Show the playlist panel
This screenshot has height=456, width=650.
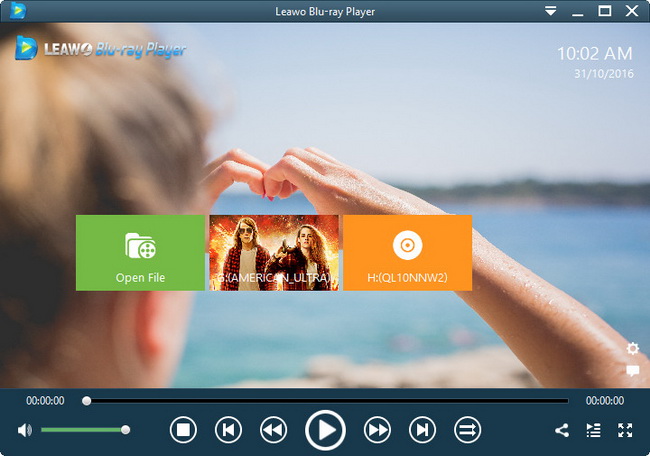pos(593,430)
